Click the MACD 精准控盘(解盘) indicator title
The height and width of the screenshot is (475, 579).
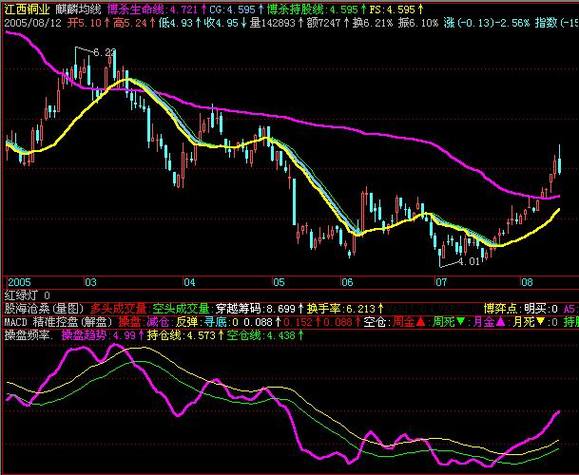tap(58, 322)
